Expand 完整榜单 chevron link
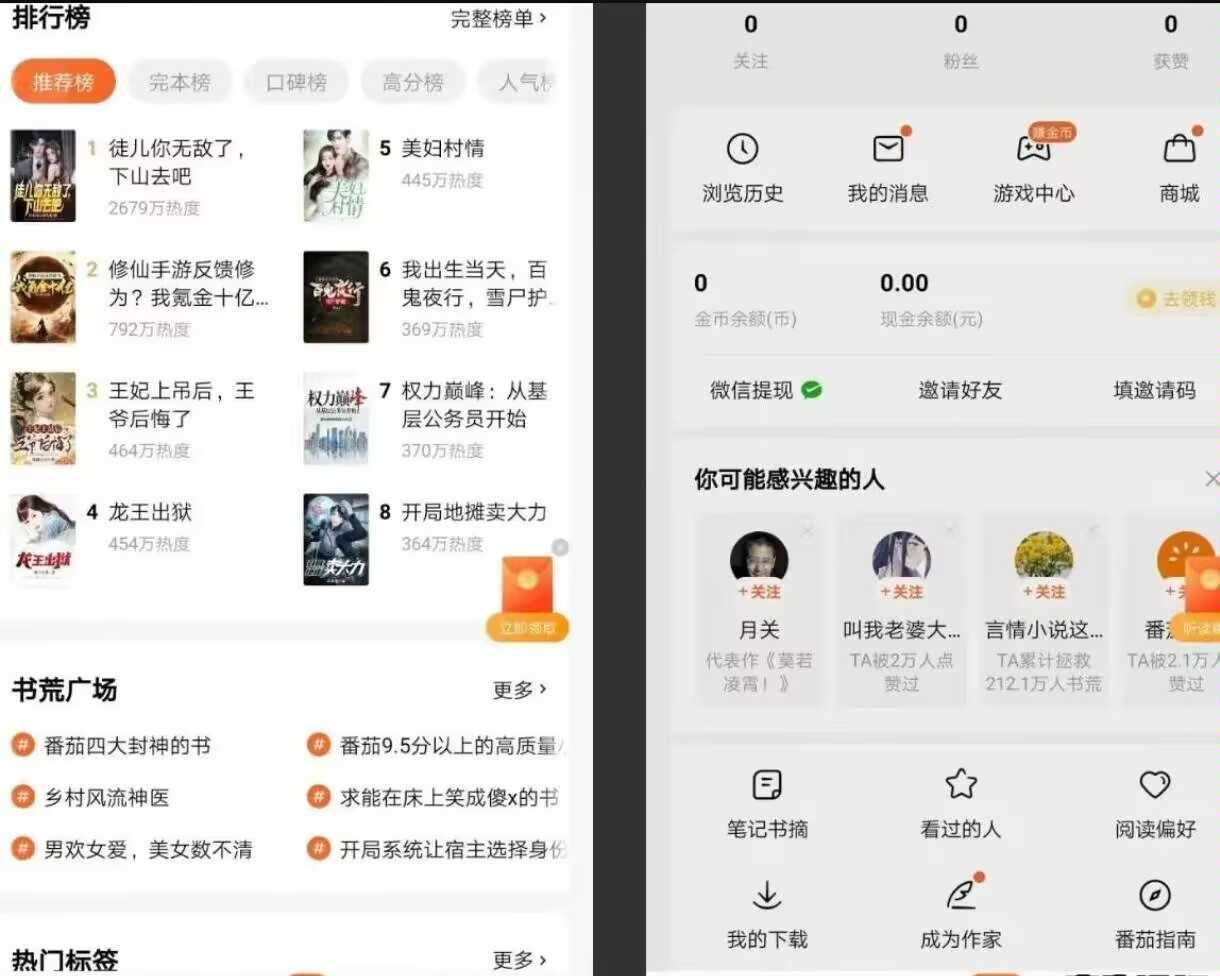This screenshot has height=976, width=1220. click(x=499, y=18)
